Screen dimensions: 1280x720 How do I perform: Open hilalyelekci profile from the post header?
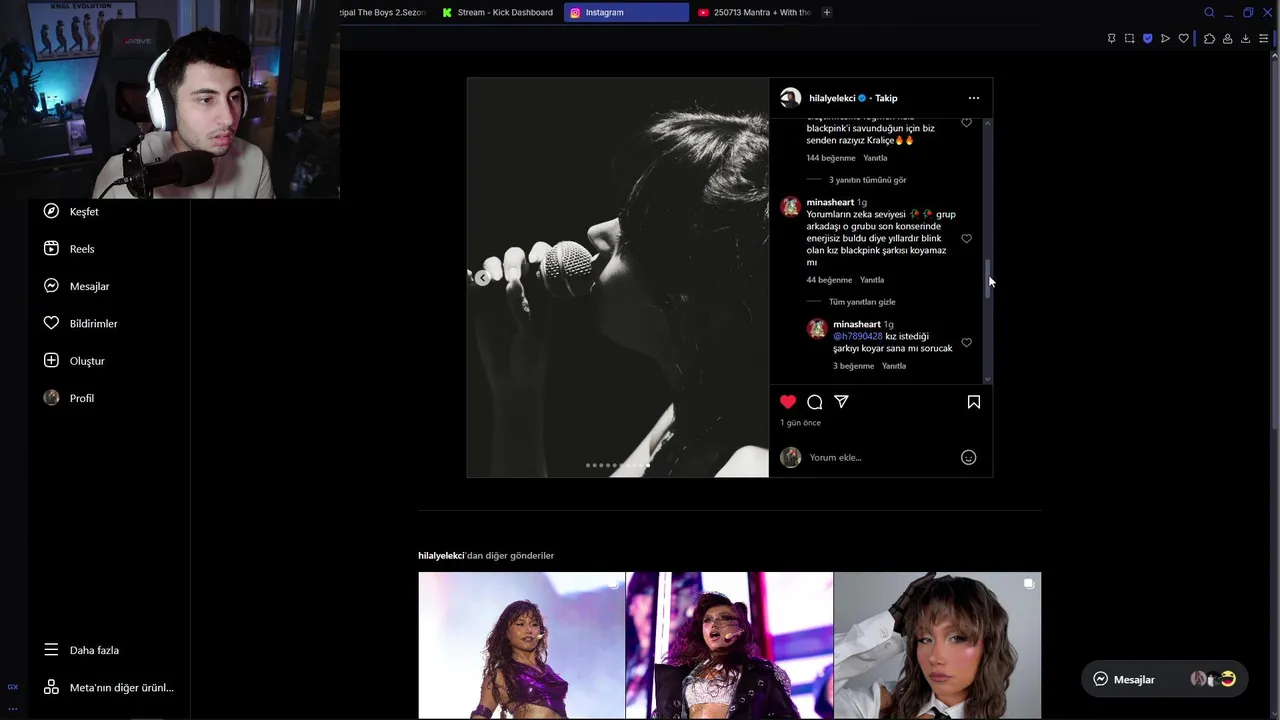click(x=832, y=98)
